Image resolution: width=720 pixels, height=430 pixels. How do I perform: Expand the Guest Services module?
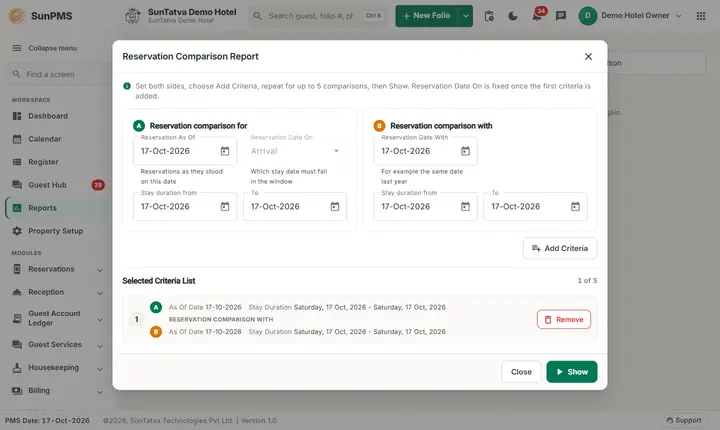(100, 345)
